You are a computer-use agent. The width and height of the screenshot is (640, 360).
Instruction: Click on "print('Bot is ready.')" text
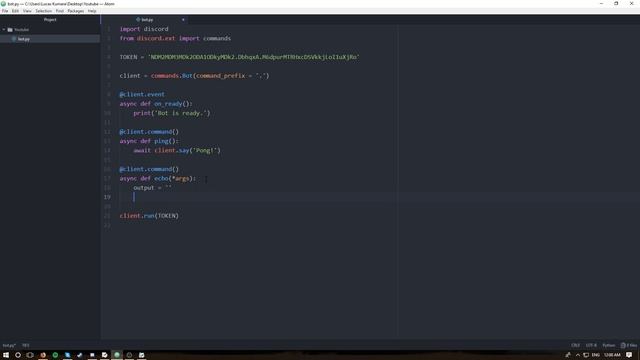click(171, 113)
